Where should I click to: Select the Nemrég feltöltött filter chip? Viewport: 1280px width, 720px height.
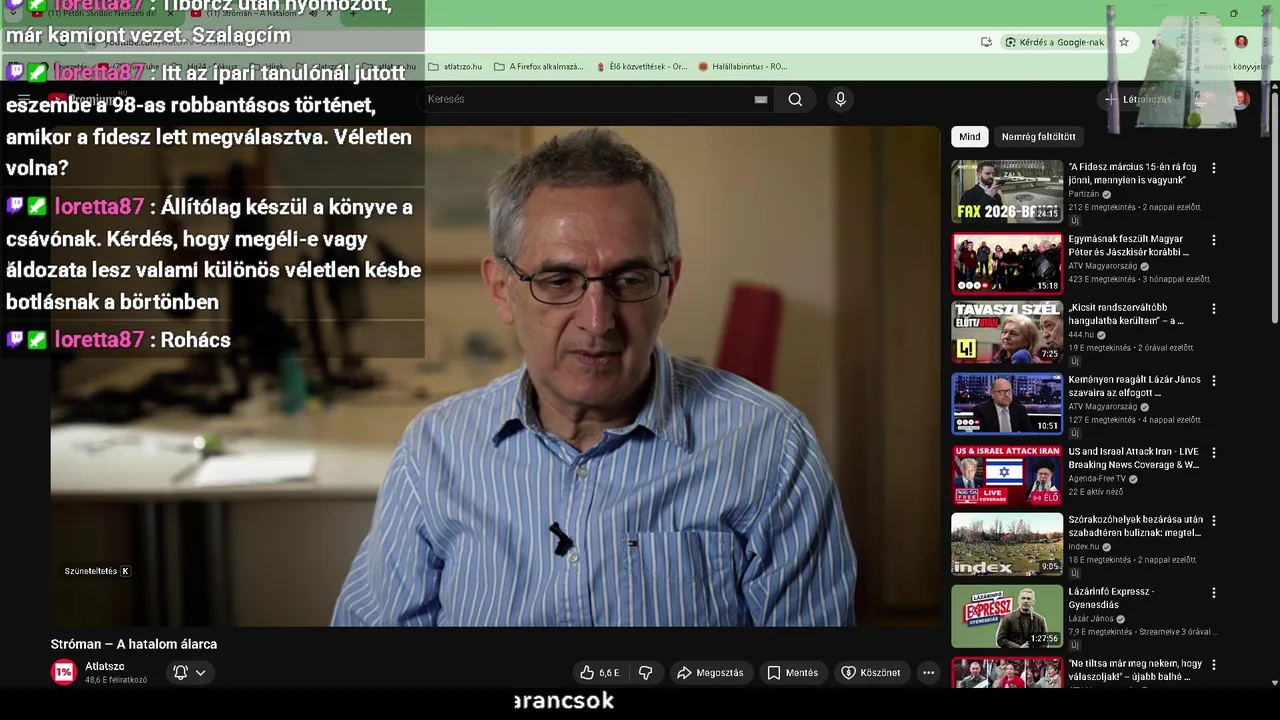pos(1038,137)
